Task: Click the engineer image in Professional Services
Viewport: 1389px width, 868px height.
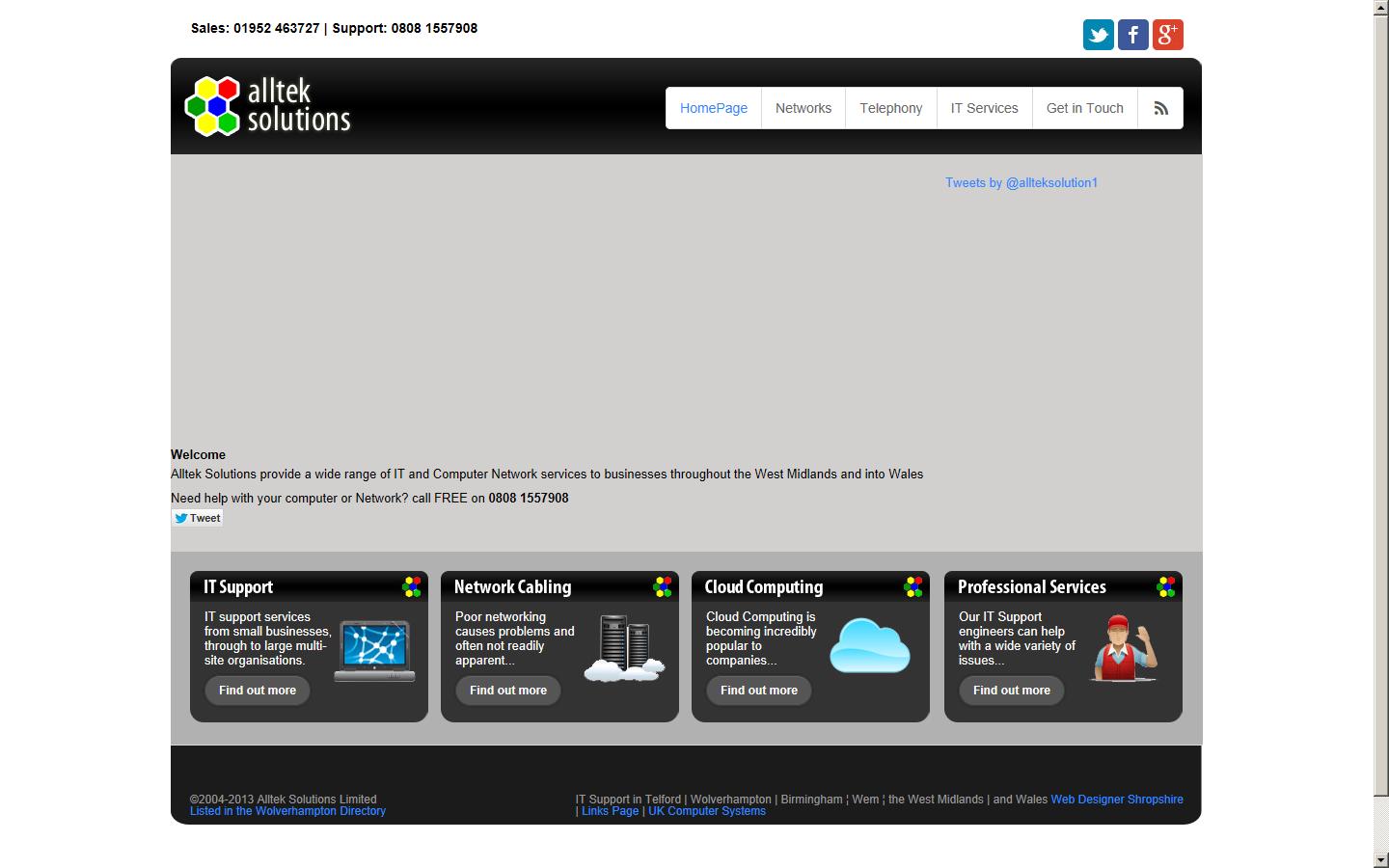Action: 1124,648
